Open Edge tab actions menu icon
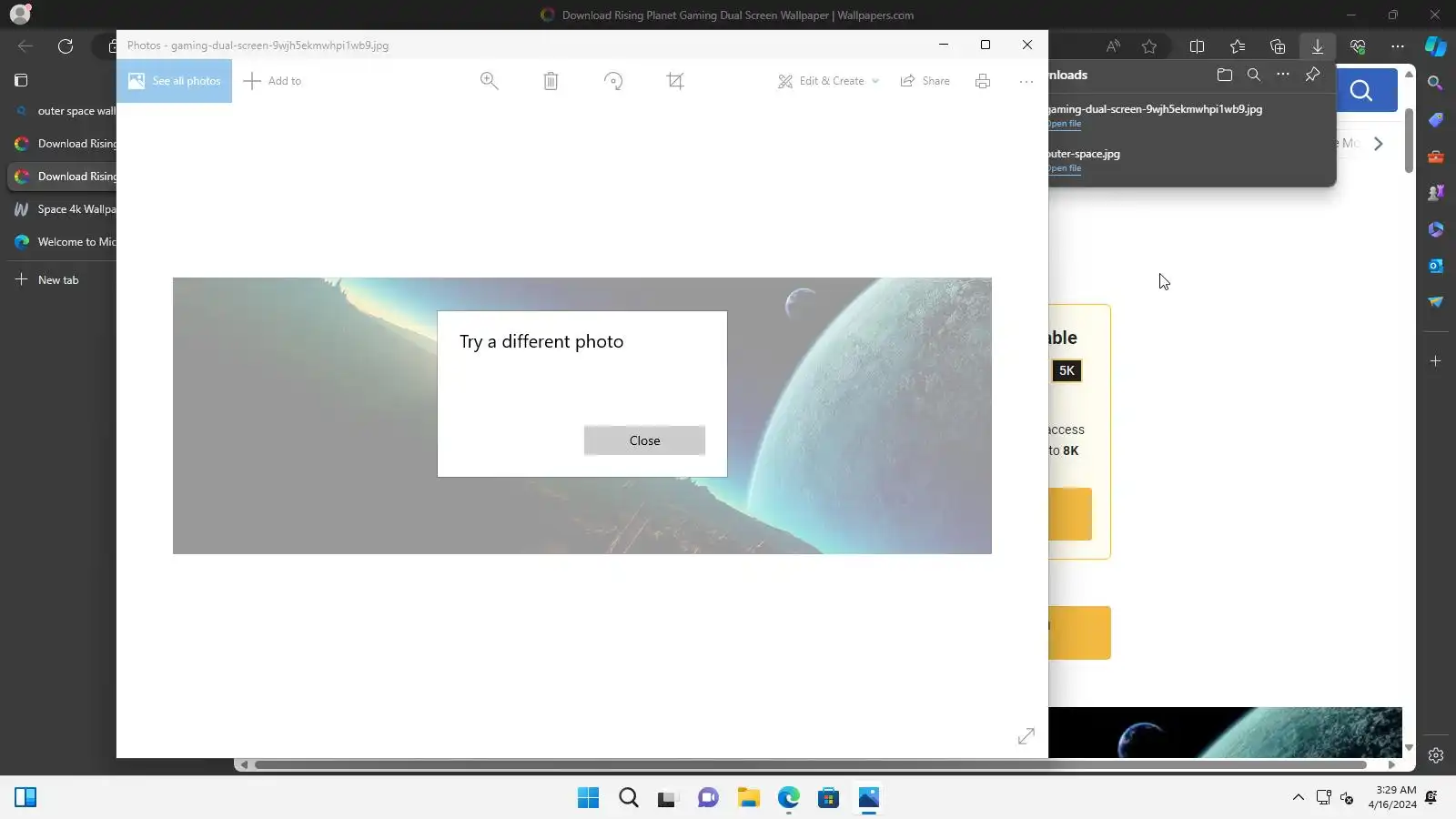This screenshot has height=819, width=1456. pos(21,80)
